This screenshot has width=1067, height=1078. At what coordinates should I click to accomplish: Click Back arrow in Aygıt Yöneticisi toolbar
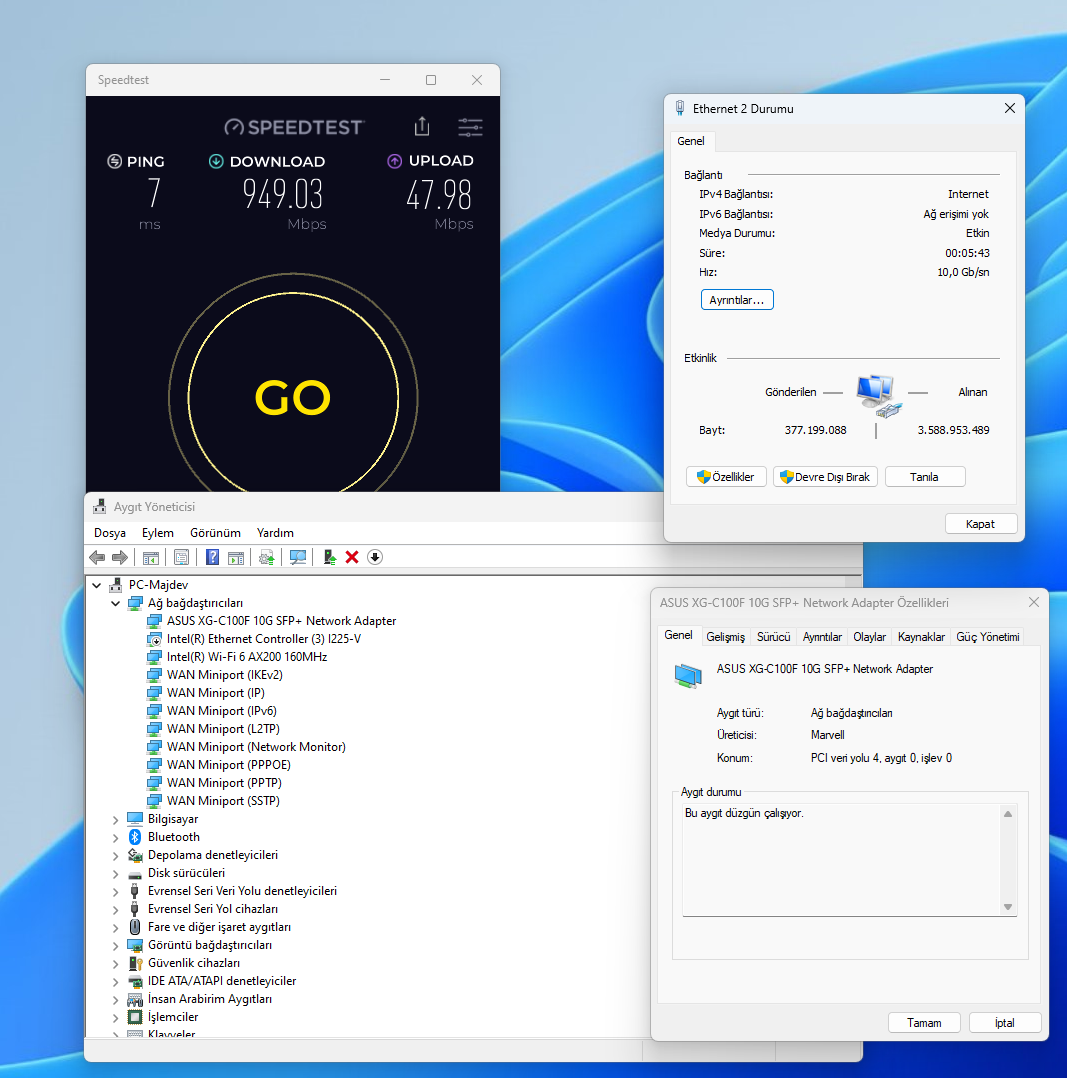click(x=97, y=558)
